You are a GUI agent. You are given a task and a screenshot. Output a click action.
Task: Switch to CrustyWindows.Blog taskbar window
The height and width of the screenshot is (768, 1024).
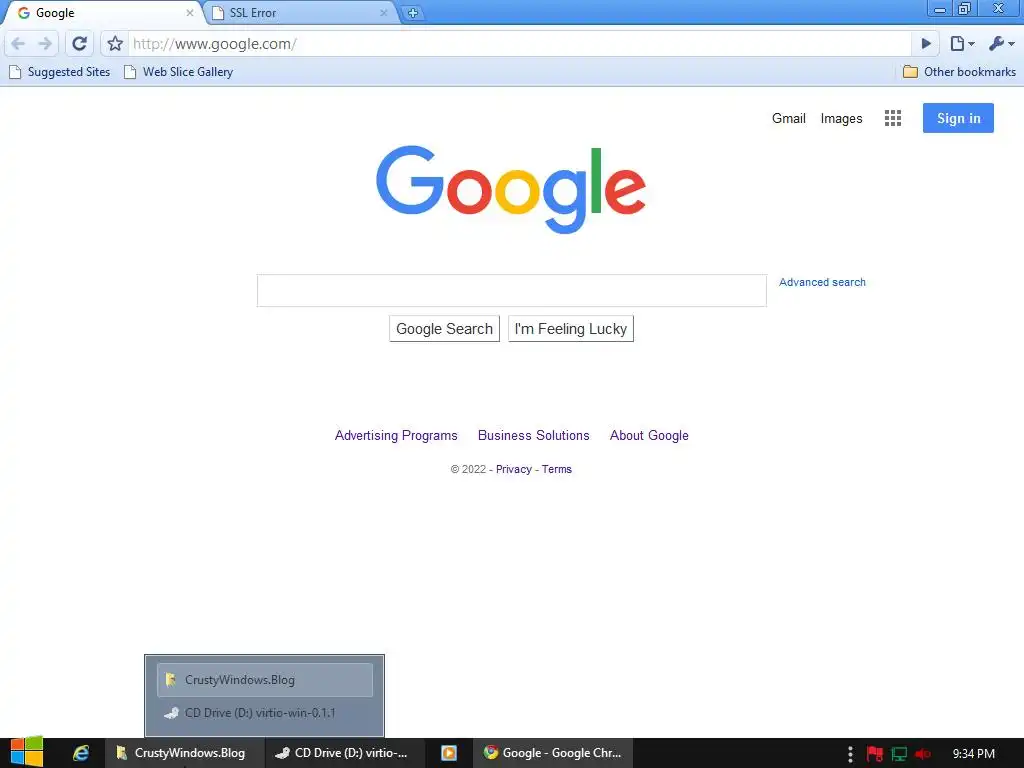click(x=185, y=752)
